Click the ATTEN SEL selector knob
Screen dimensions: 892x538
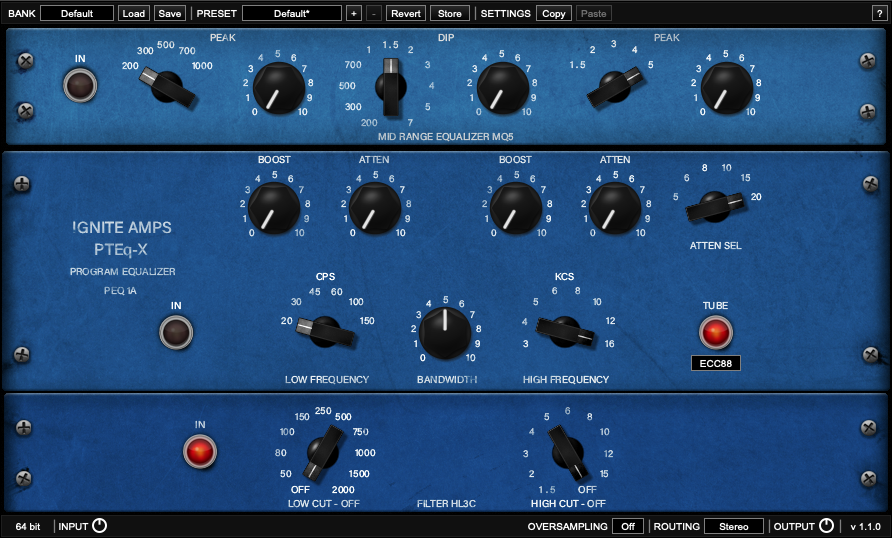[715, 207]
